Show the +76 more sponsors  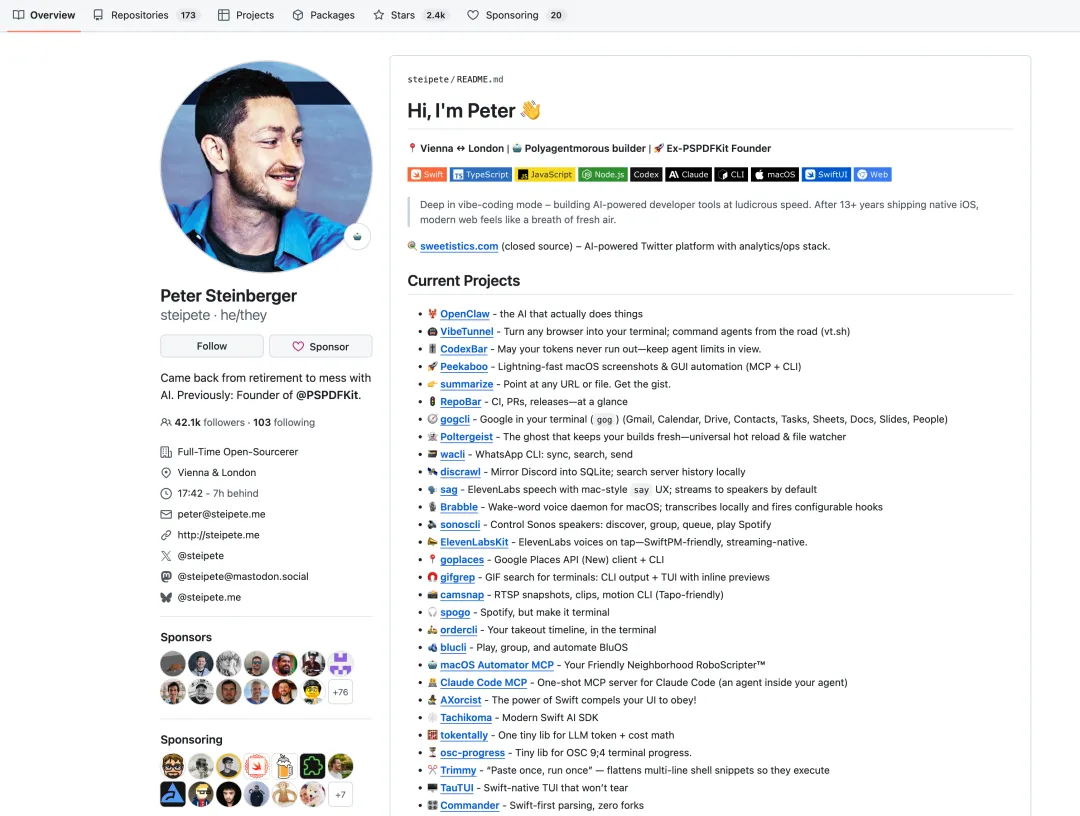coord(340,692)
